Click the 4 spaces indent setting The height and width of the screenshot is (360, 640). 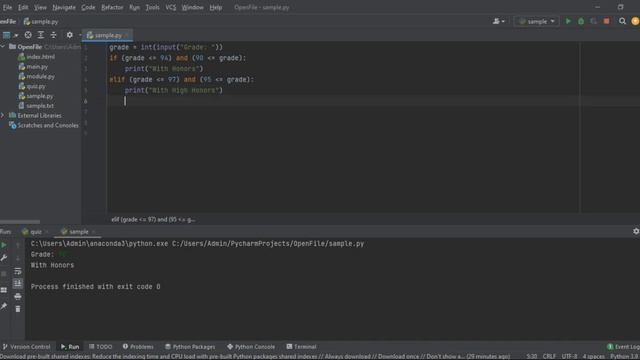click(x=593, y=356)
